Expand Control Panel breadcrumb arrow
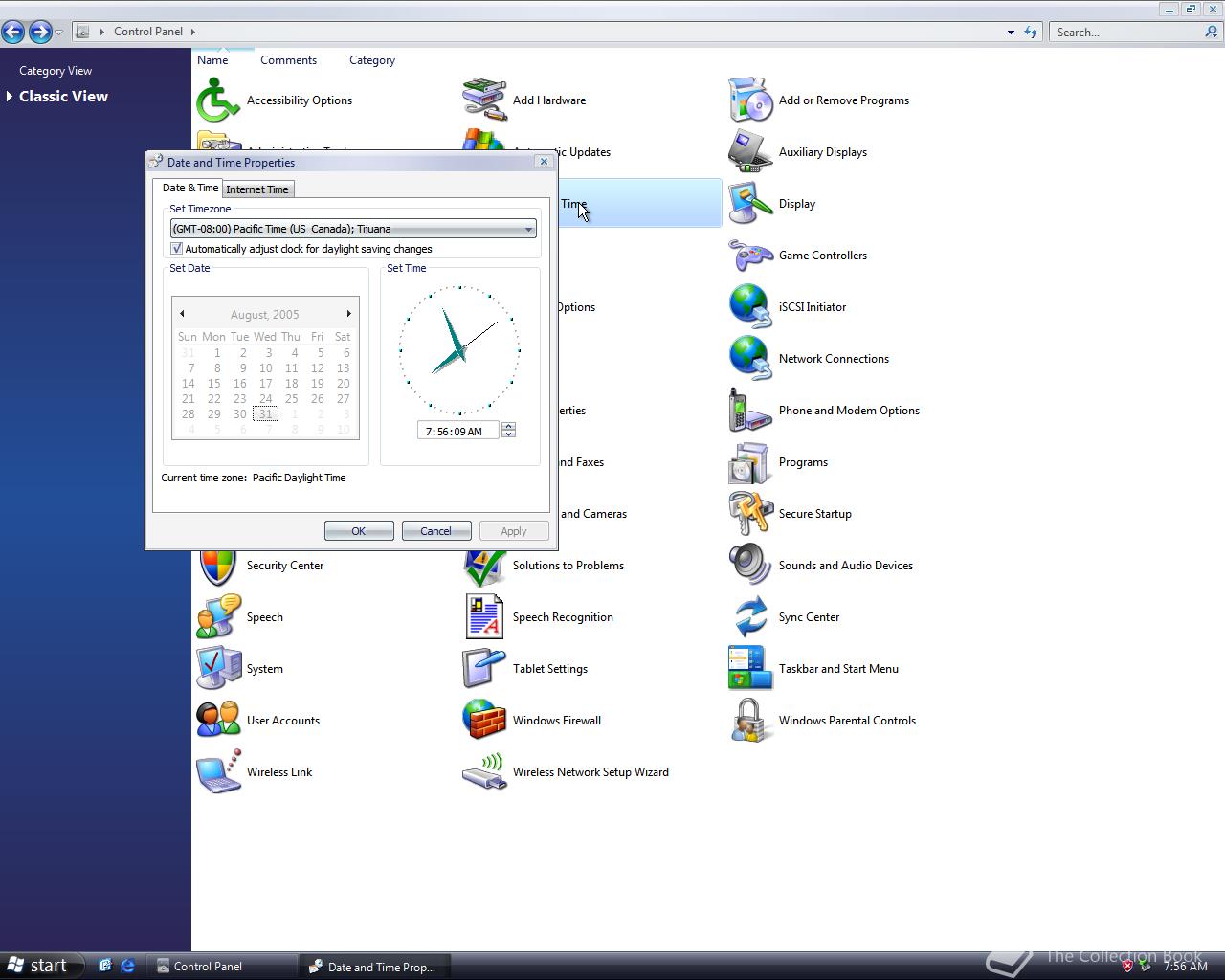This screenshot has width=1225, height=980. pyautogui.click(x=192, y=32)
